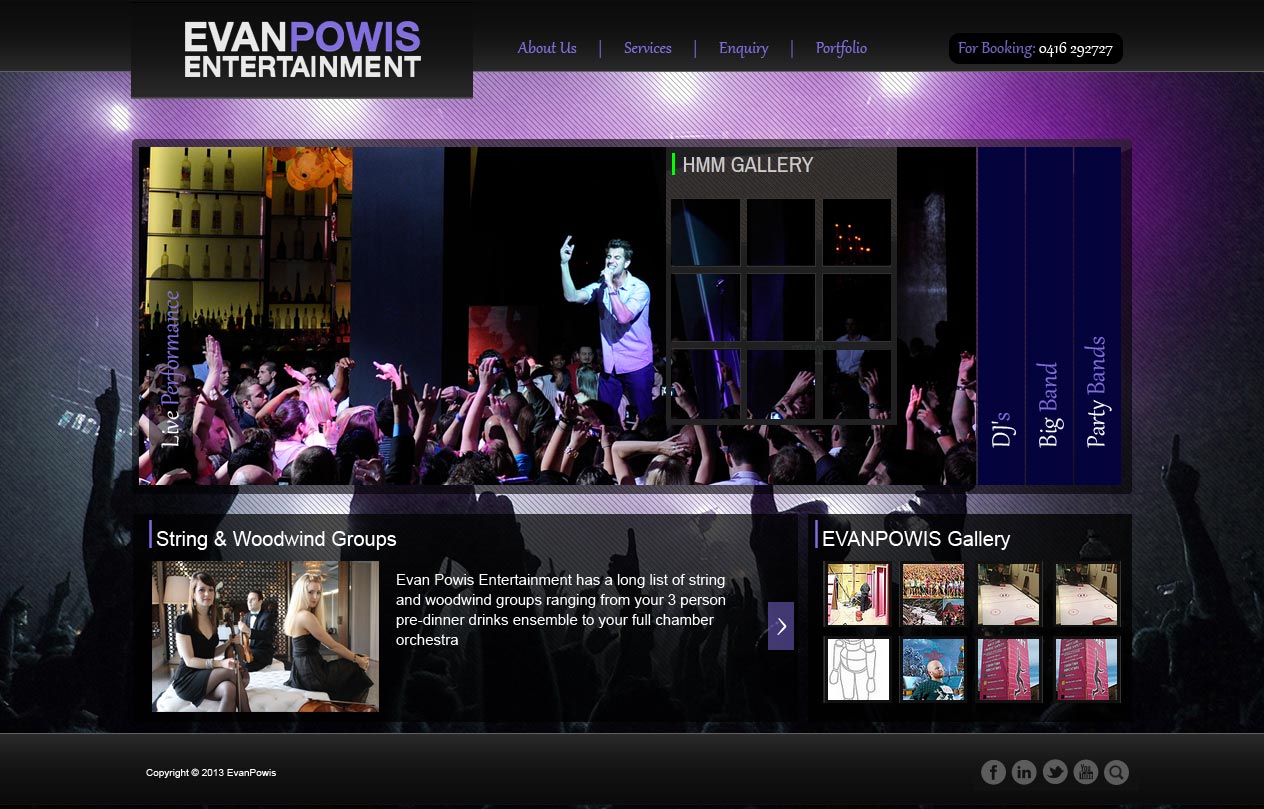Open the YouTube footer icon
The image size is (1264, 809).
1086,772
